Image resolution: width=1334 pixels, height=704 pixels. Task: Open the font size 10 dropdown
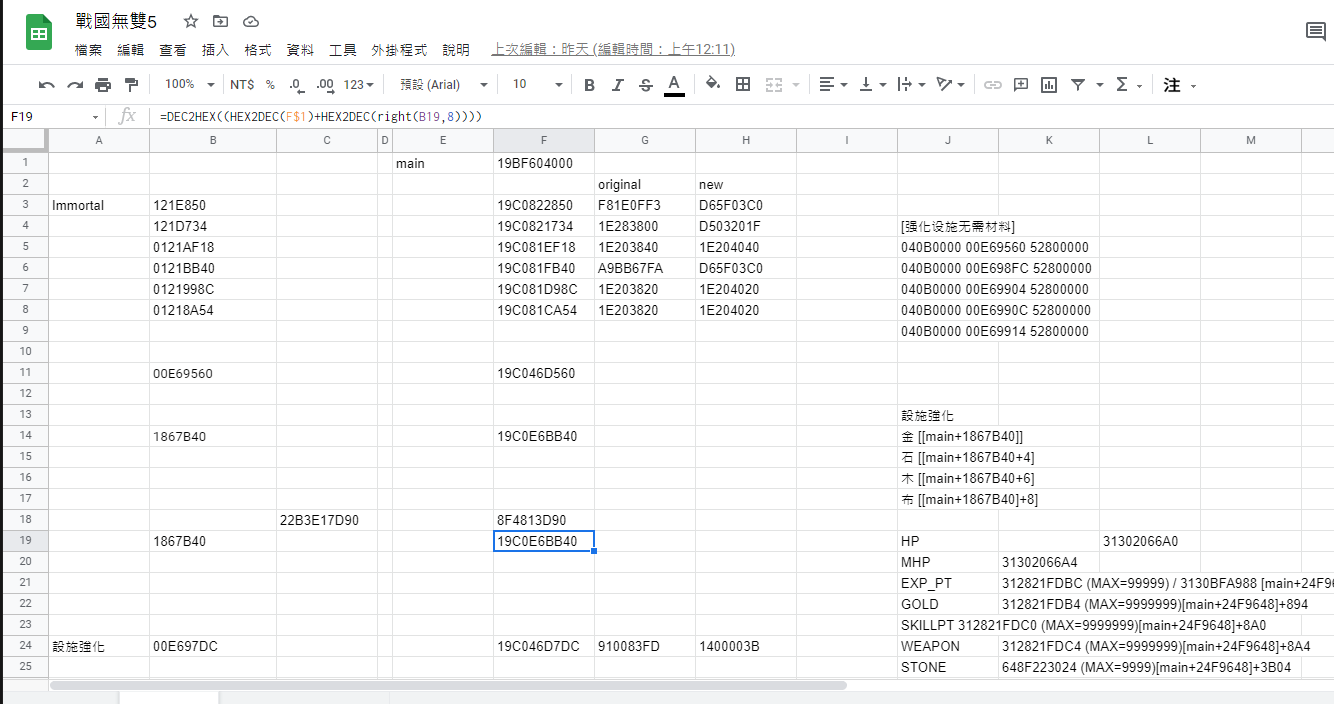[x=539, y=85]
